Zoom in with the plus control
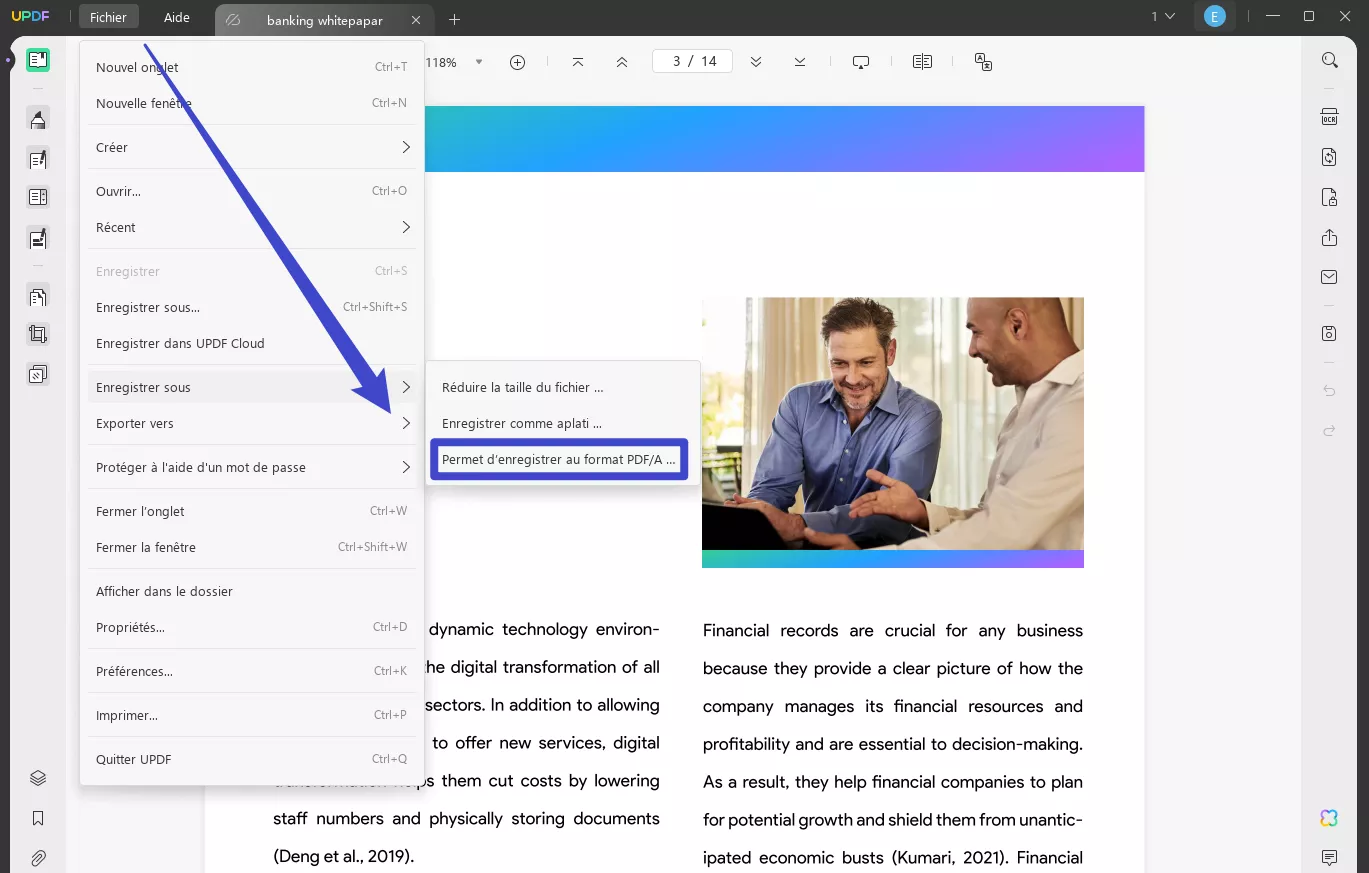The image size is (1369, 873). 517,61
